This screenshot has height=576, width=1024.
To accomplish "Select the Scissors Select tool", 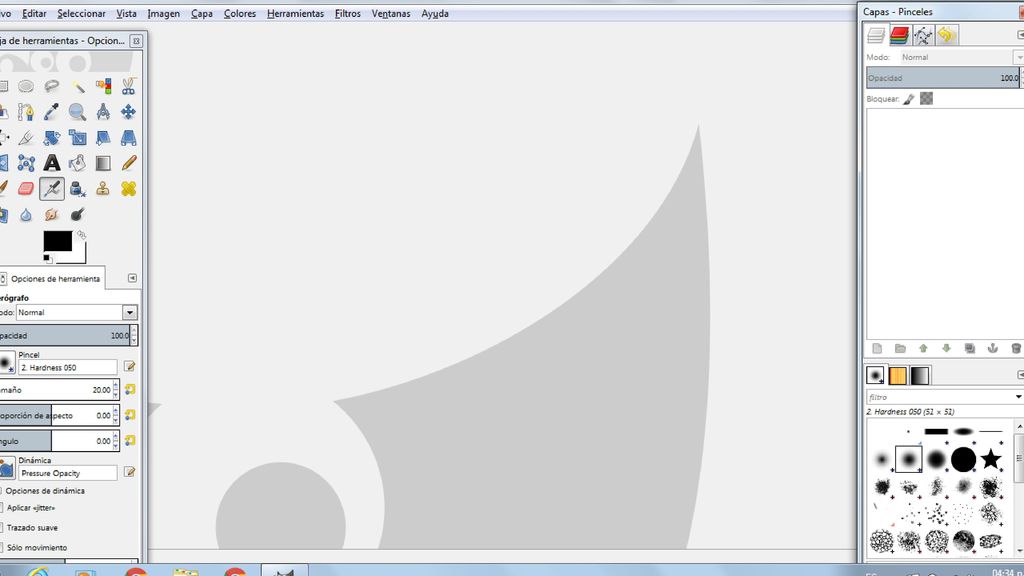I will [129, 86].
